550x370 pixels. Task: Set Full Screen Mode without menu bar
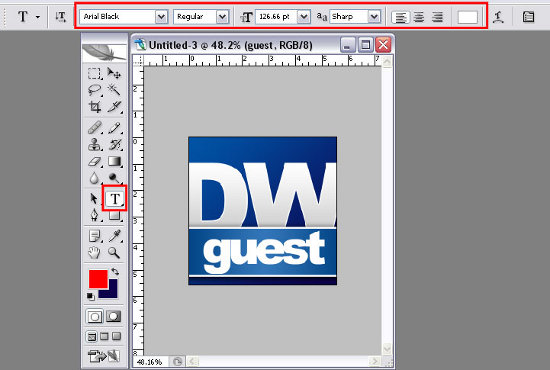tap(116, 337)
